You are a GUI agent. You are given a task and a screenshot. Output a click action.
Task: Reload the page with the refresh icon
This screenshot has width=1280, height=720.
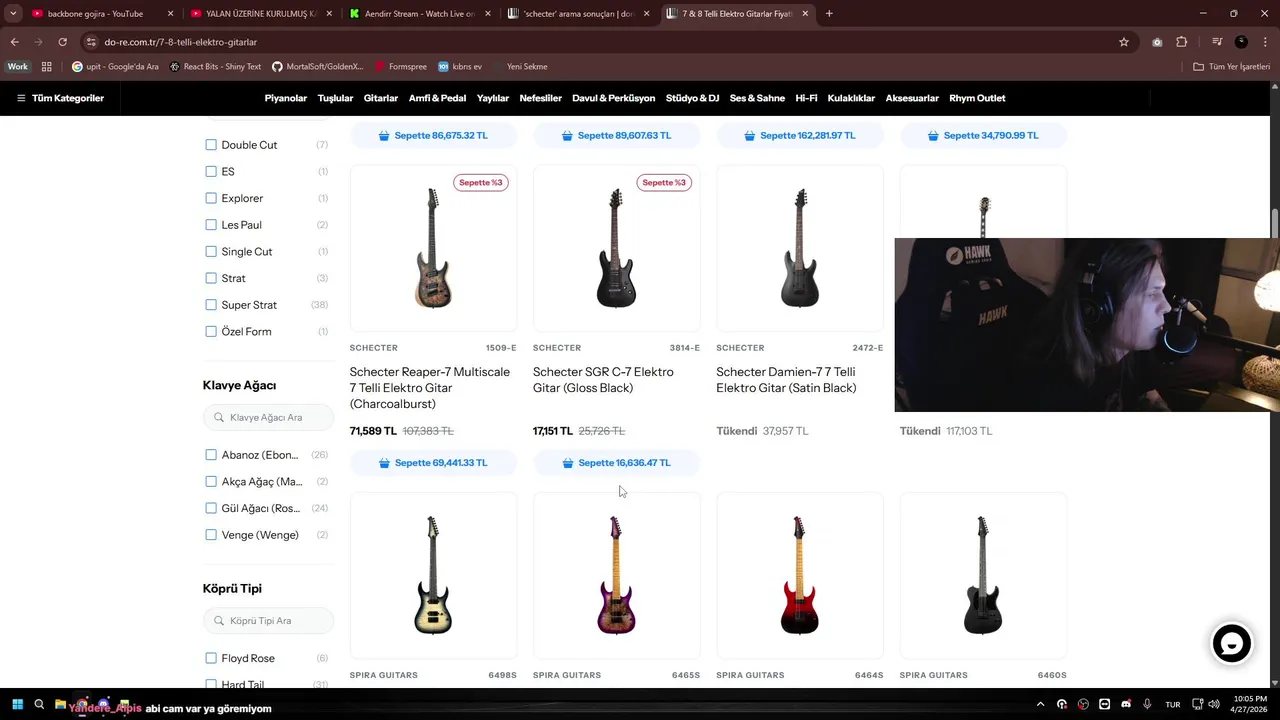[62, 42]
